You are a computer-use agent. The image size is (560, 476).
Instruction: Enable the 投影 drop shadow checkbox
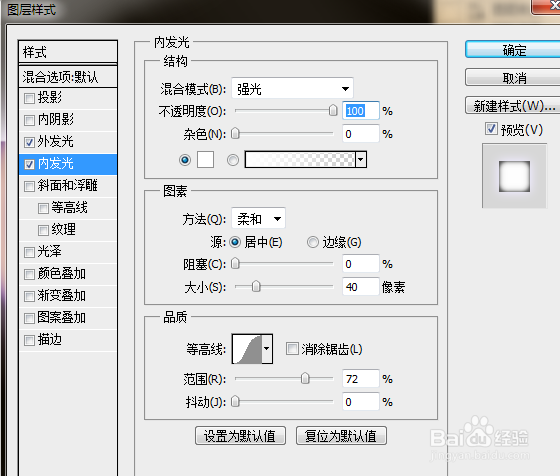click(x=29, y=98)
